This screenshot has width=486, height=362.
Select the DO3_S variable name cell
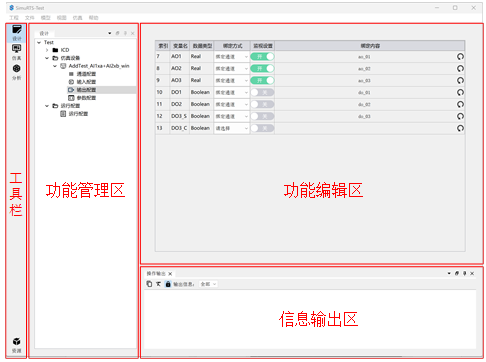[x=179, y=116]
